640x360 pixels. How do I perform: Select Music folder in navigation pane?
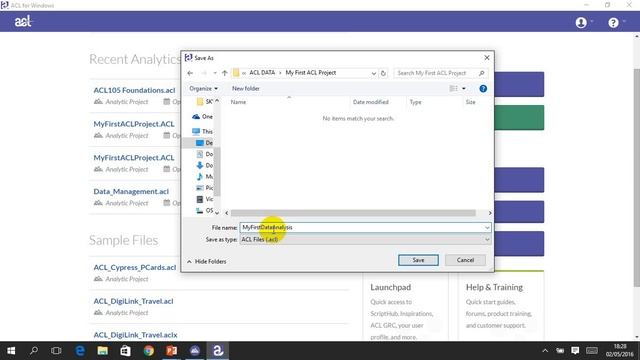(204, 176)
